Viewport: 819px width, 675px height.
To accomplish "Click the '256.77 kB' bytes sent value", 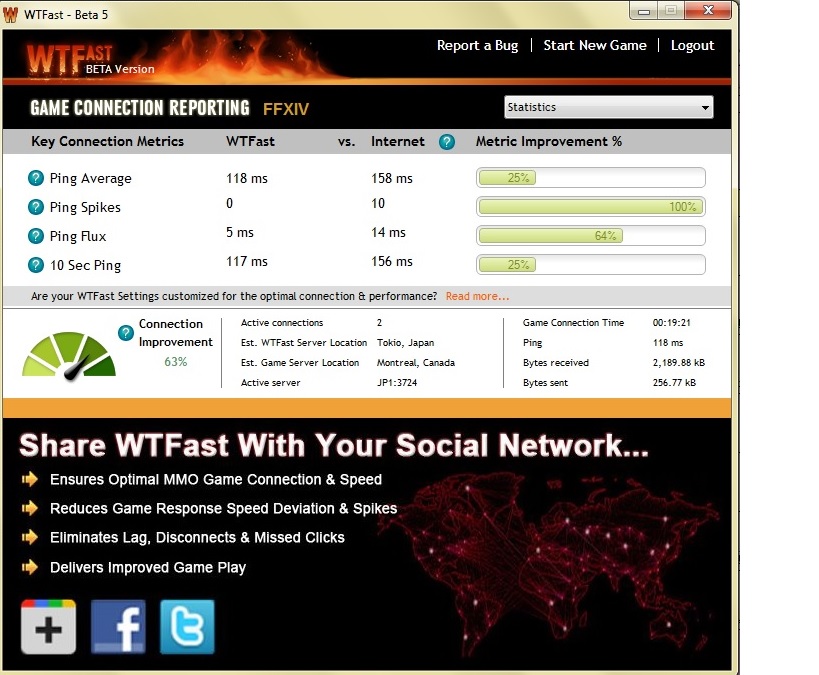I will pyautogui.click(x=674, y=382).
